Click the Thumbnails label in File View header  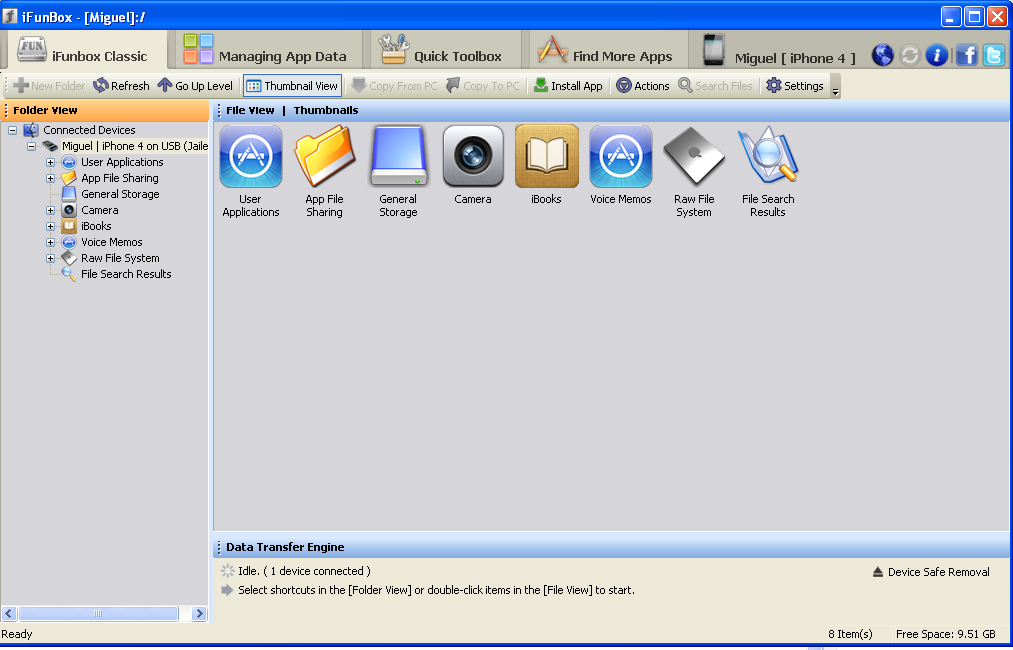[x=326, y=110]
